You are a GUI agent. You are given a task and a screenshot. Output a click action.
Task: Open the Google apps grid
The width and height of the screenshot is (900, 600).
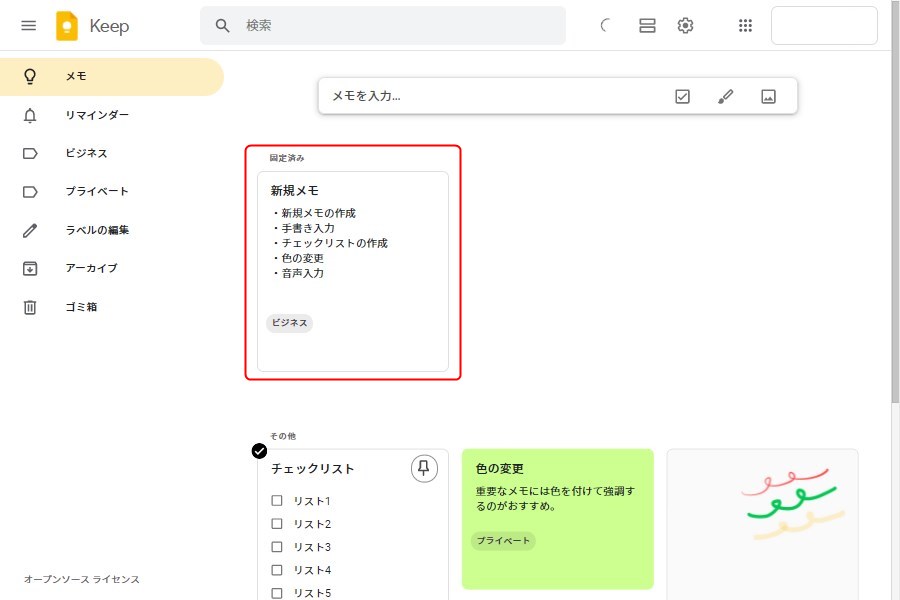pos(745,26)
